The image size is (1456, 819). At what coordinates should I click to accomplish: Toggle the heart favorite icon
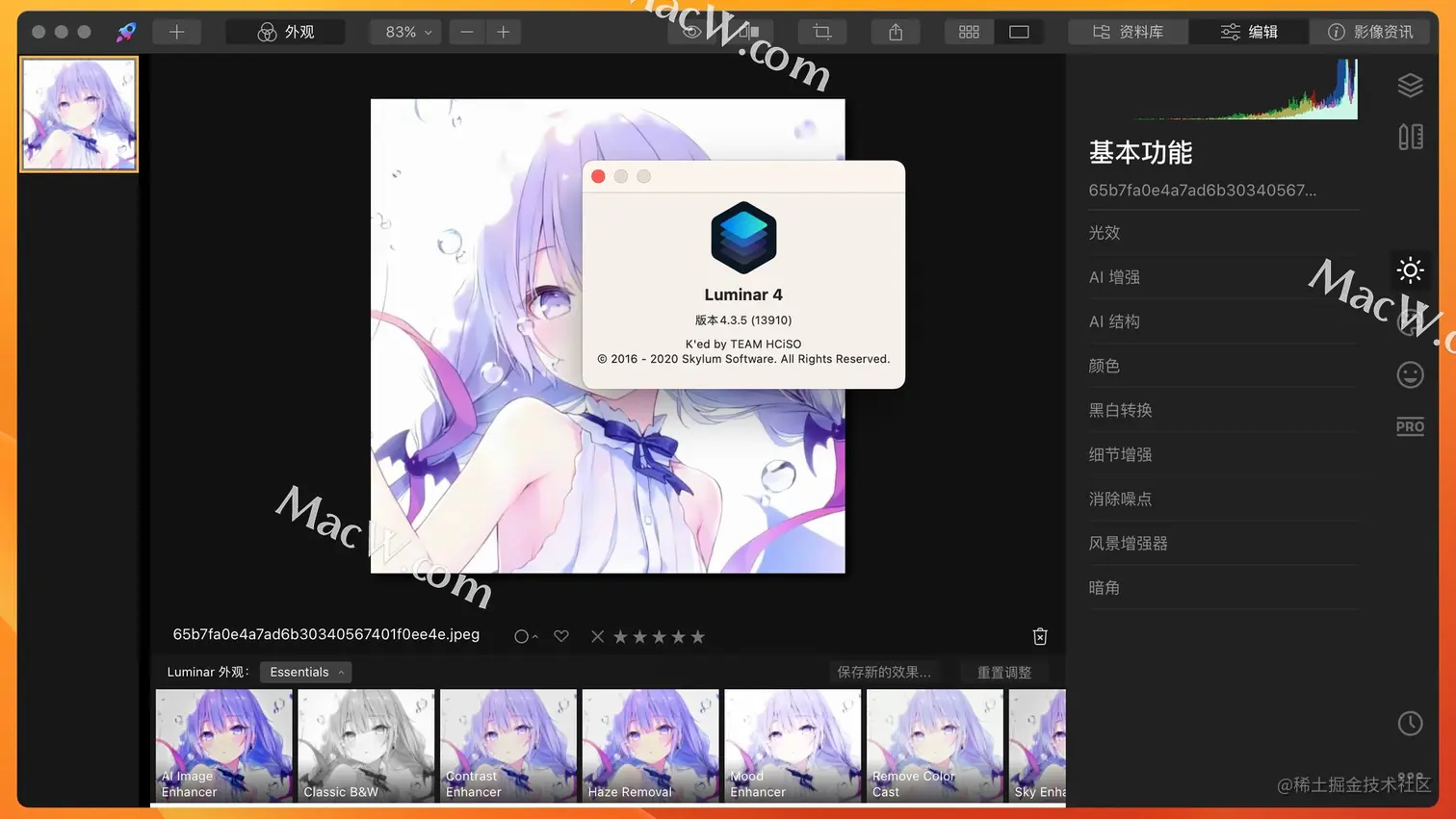pyautogui.click(x=561, y=636)
